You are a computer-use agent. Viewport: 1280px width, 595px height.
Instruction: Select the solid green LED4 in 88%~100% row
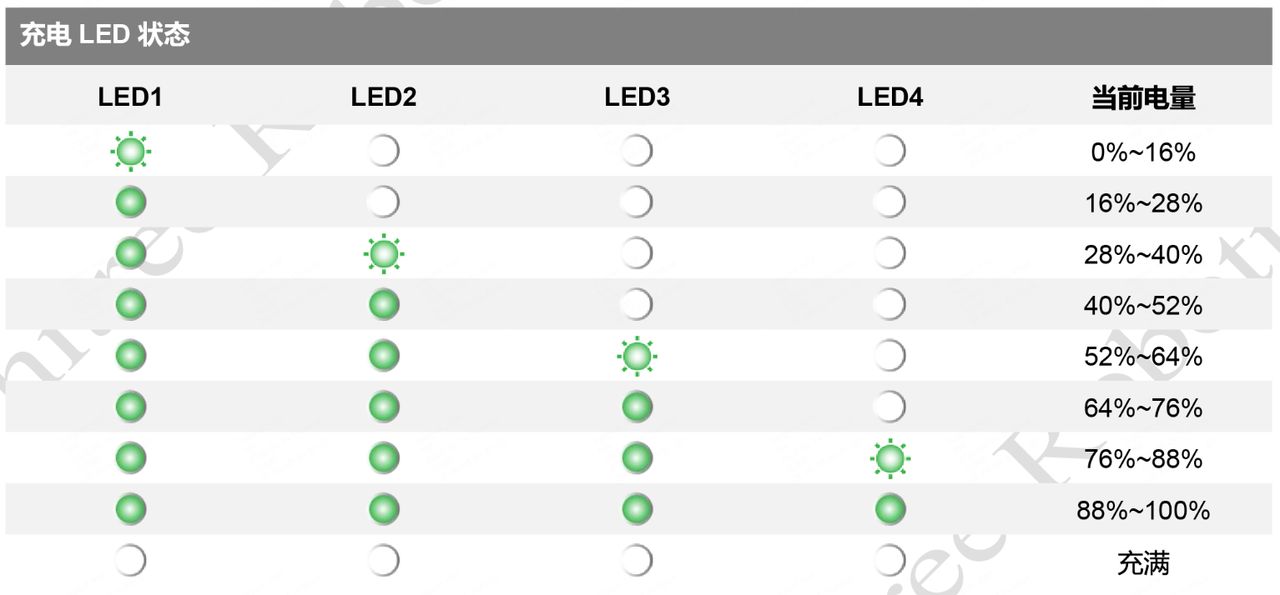coord(890,510)
